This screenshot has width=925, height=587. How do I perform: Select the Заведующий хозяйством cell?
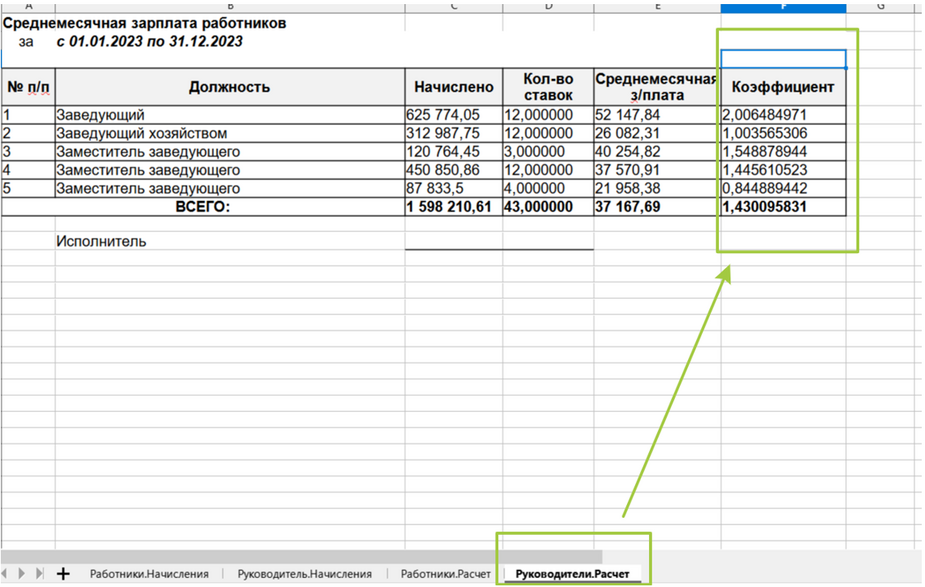[x=228, y=133]
